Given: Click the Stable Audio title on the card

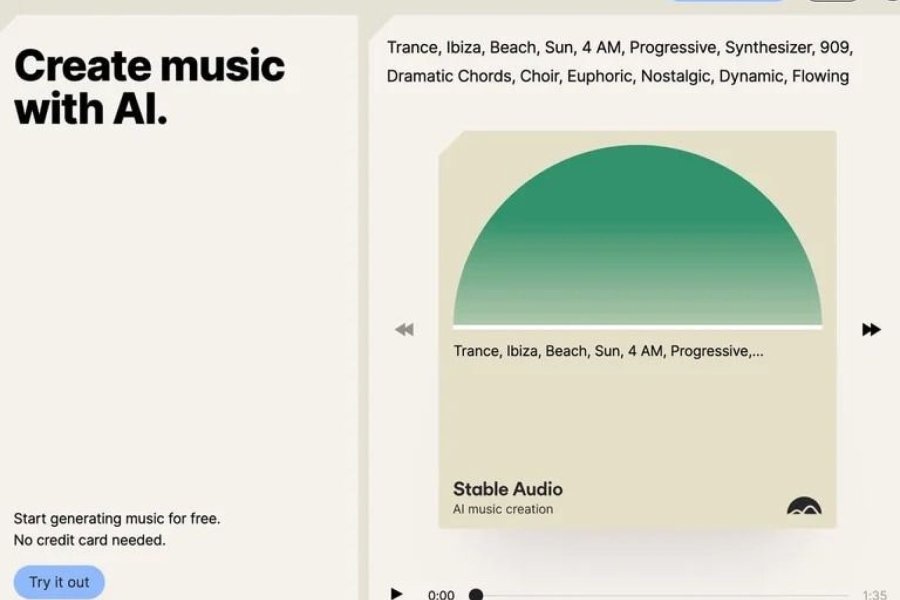Looking at the screenshot, I should click(508, 489).
